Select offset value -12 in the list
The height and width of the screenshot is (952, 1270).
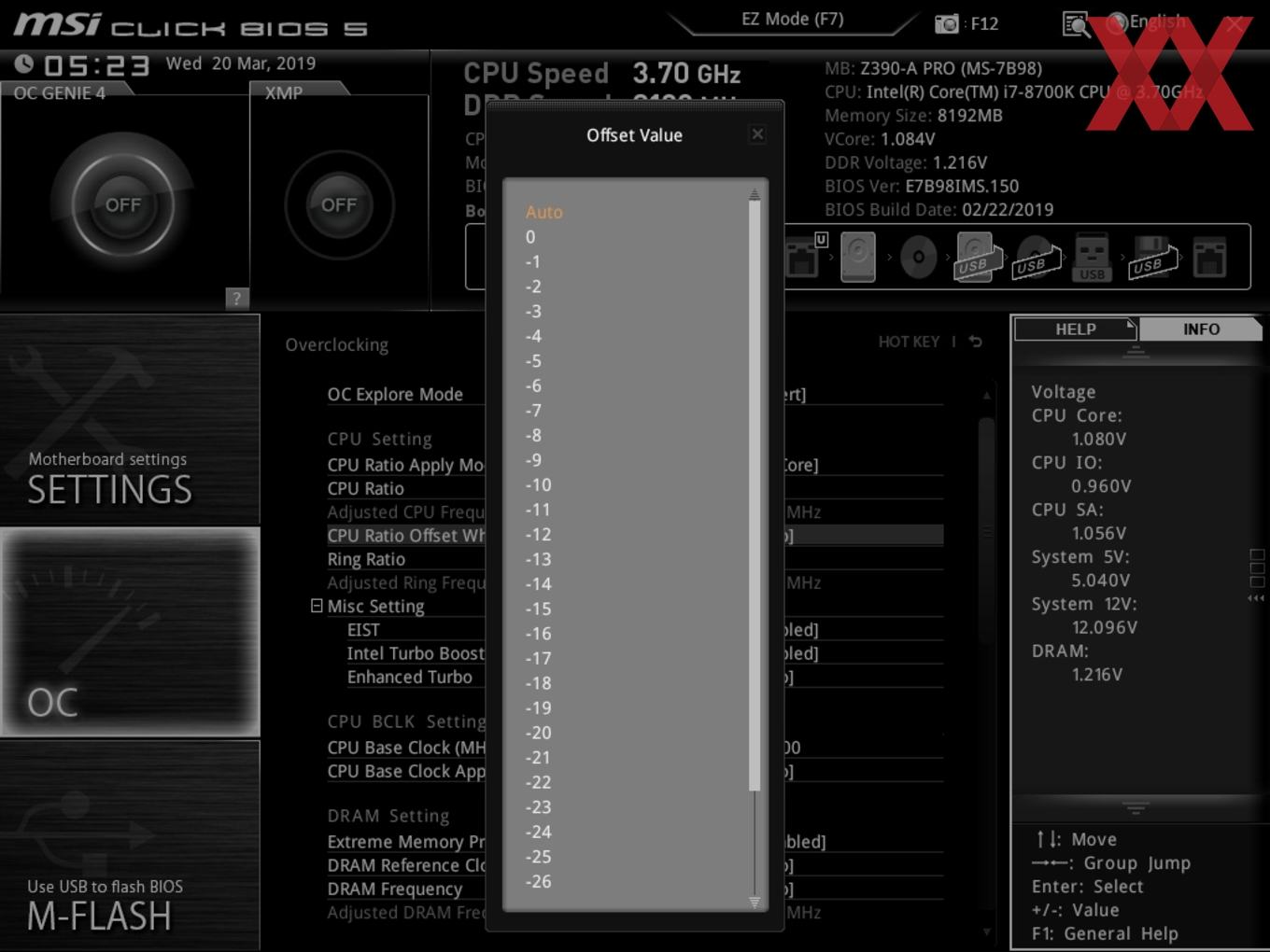pos(538,534)
